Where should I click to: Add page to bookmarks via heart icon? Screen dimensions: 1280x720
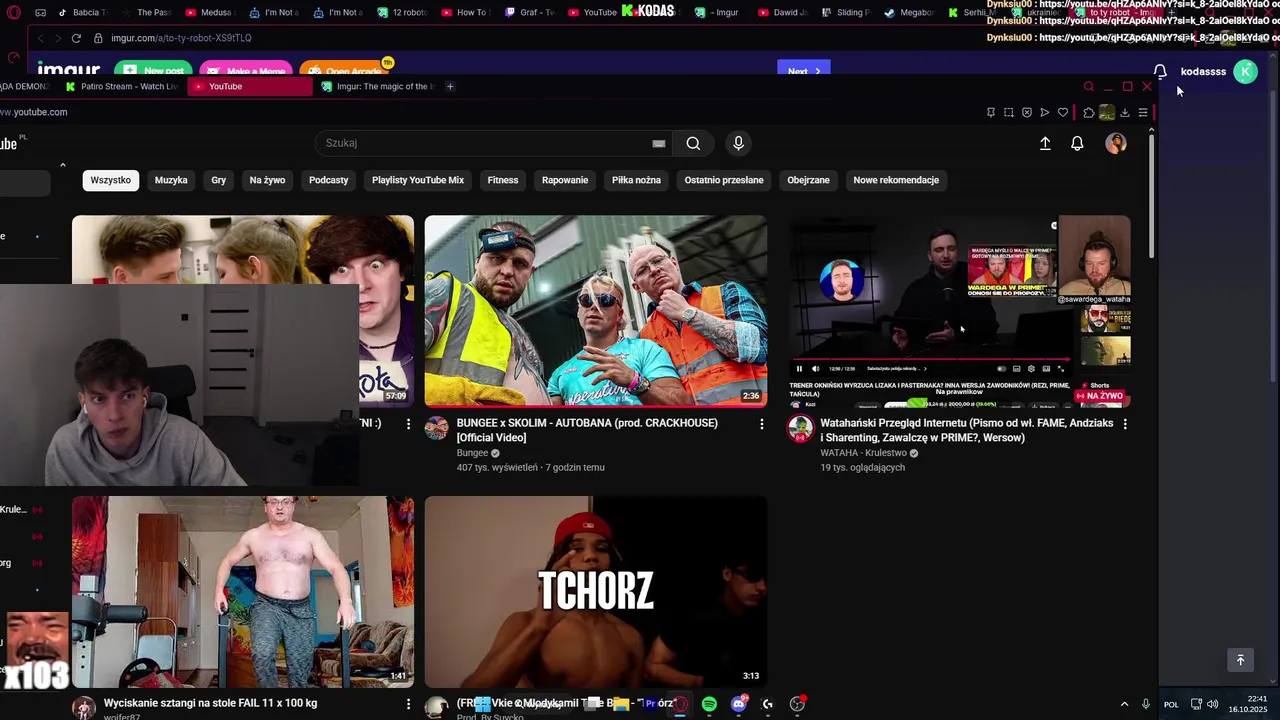click(1063, 112)
